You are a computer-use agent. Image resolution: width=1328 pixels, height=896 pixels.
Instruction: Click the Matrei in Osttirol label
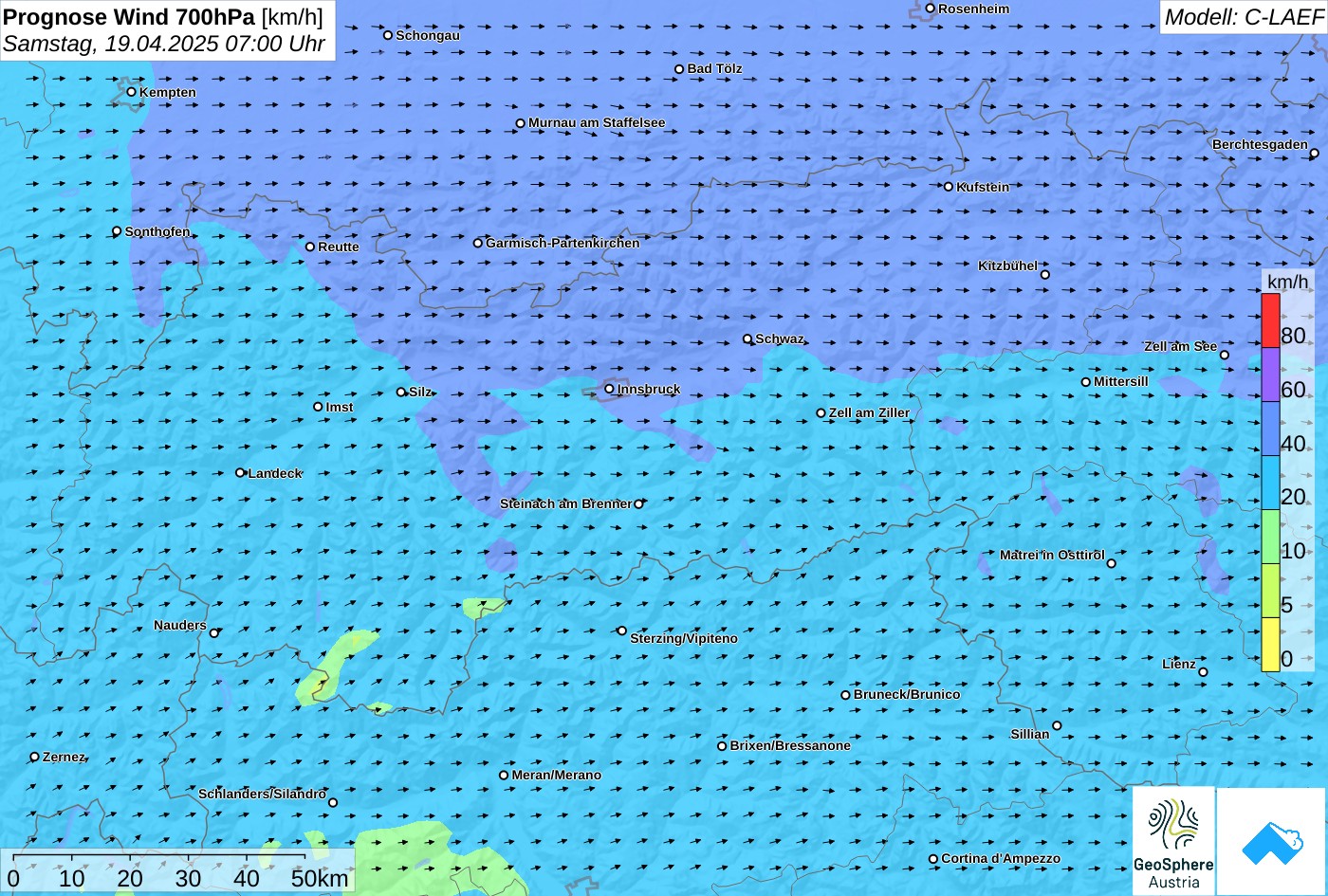(1052, 555)
